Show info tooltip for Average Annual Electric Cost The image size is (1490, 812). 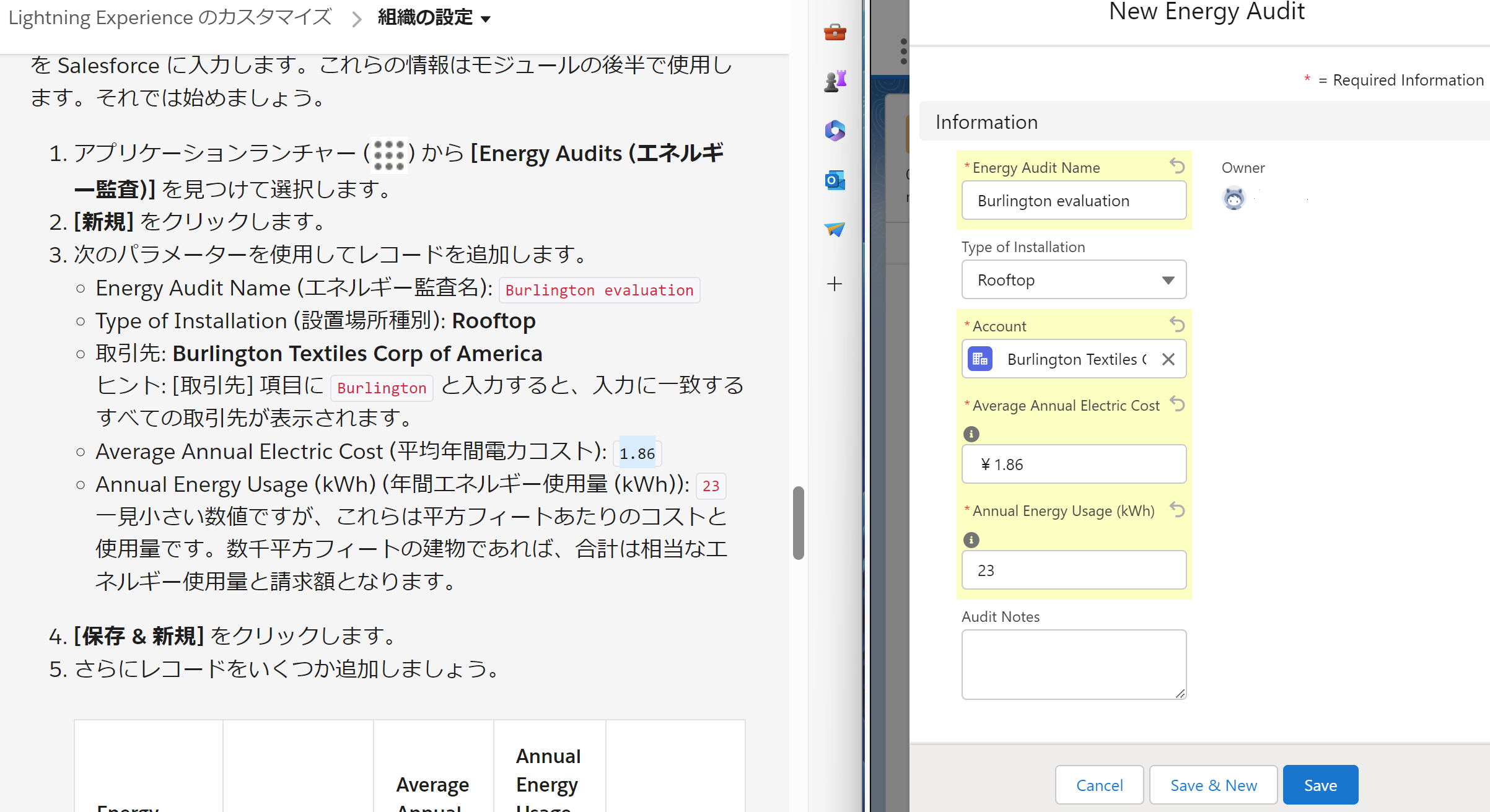click(971, 434)
